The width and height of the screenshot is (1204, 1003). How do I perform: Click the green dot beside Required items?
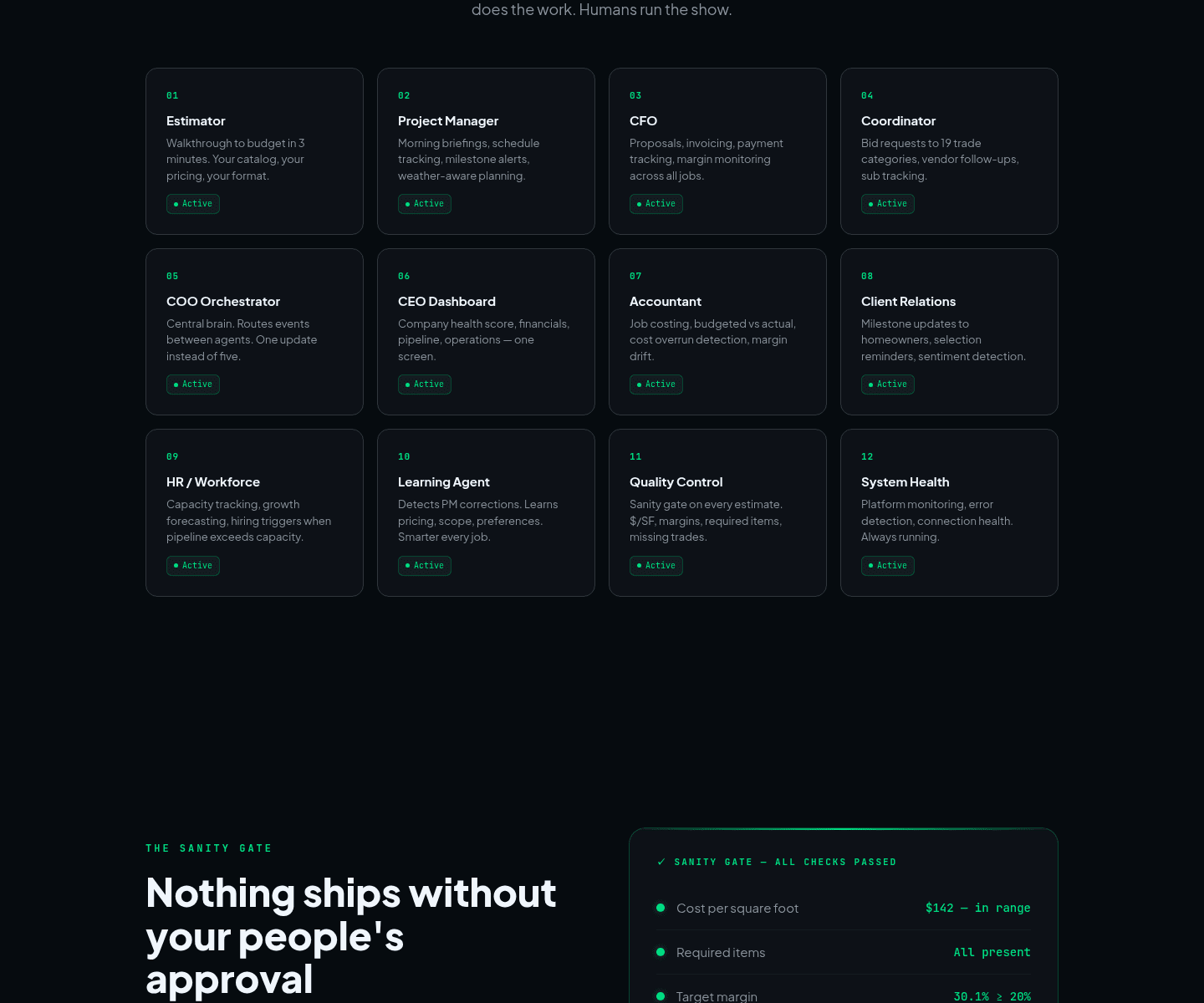click(661, 952)
